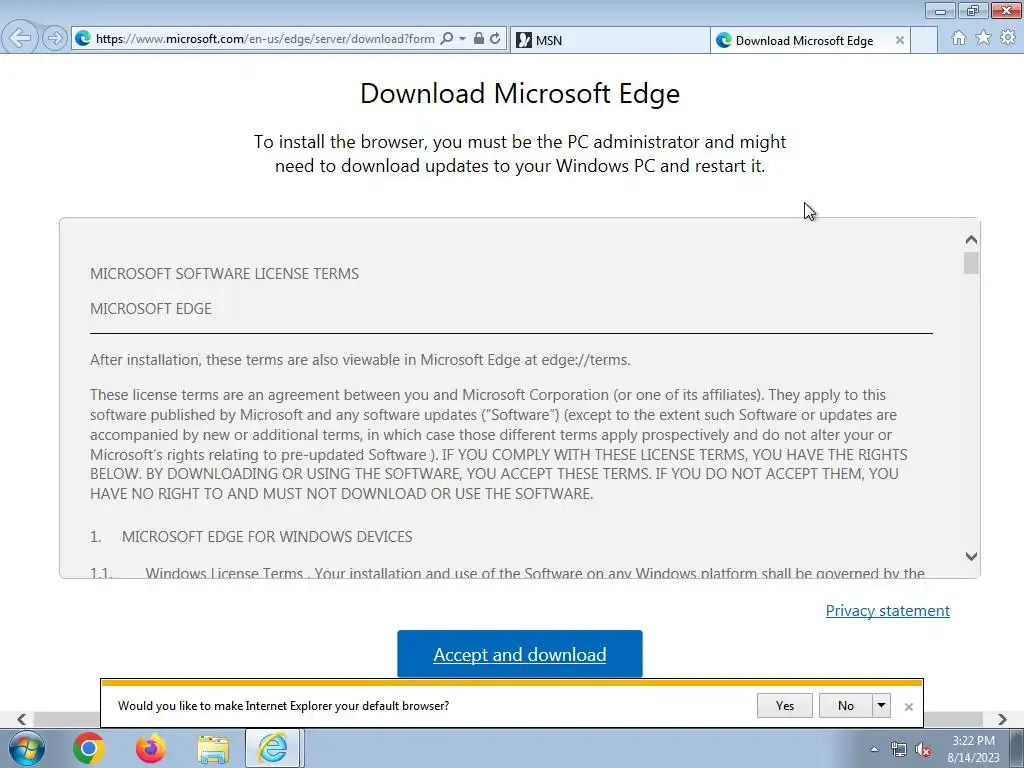Open Windows Explorer from the taskbar
The height and width of the screenshot is (768, 1024).
[x=213, y=749]
